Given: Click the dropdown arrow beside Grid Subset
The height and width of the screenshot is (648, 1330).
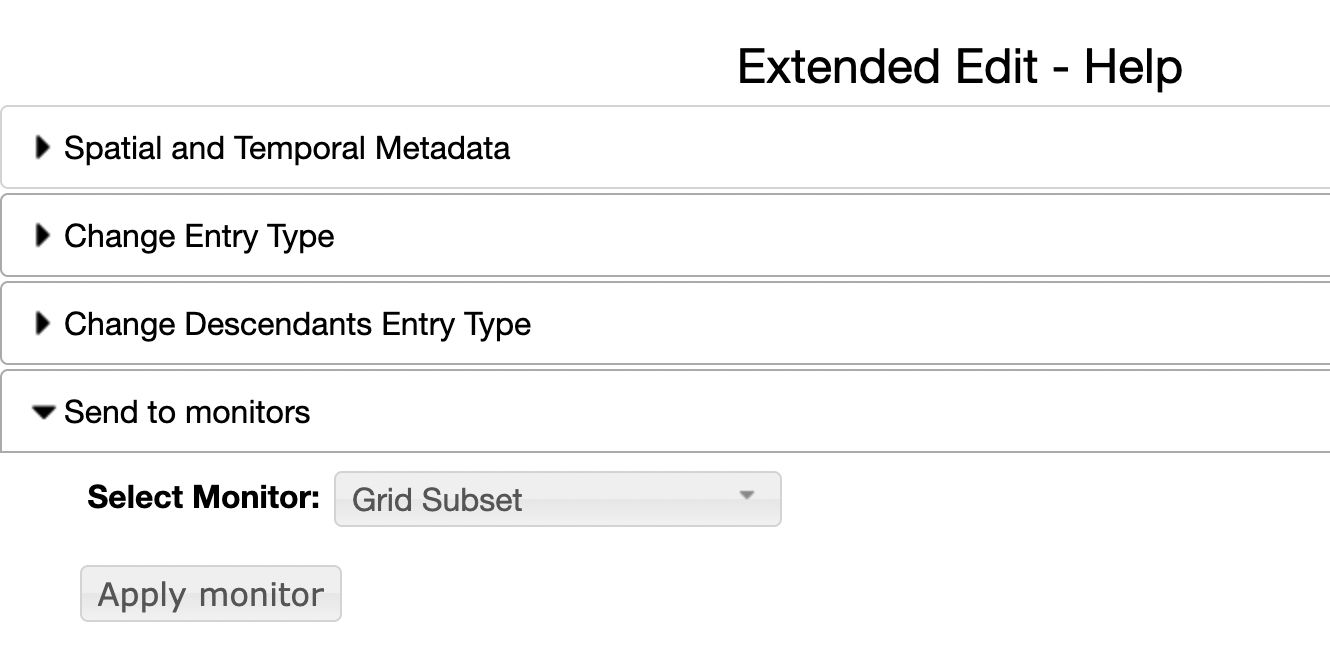Looking at the screenshot, I should tap(746, 496).
